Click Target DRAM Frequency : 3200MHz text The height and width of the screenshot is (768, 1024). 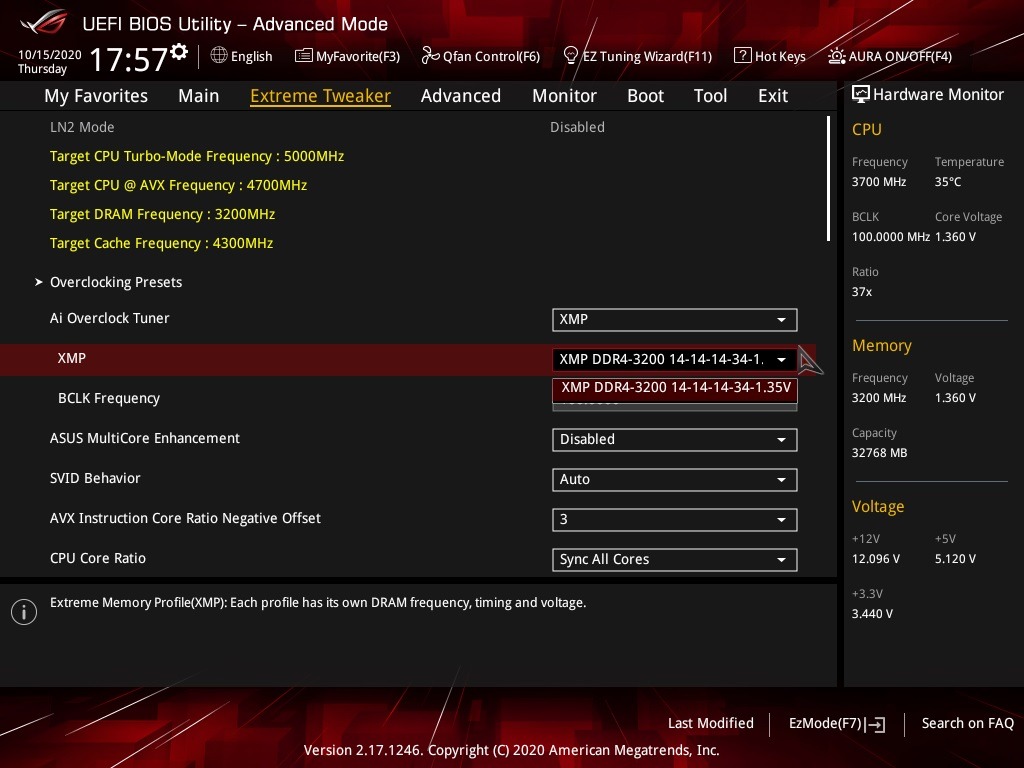point(163,214)
